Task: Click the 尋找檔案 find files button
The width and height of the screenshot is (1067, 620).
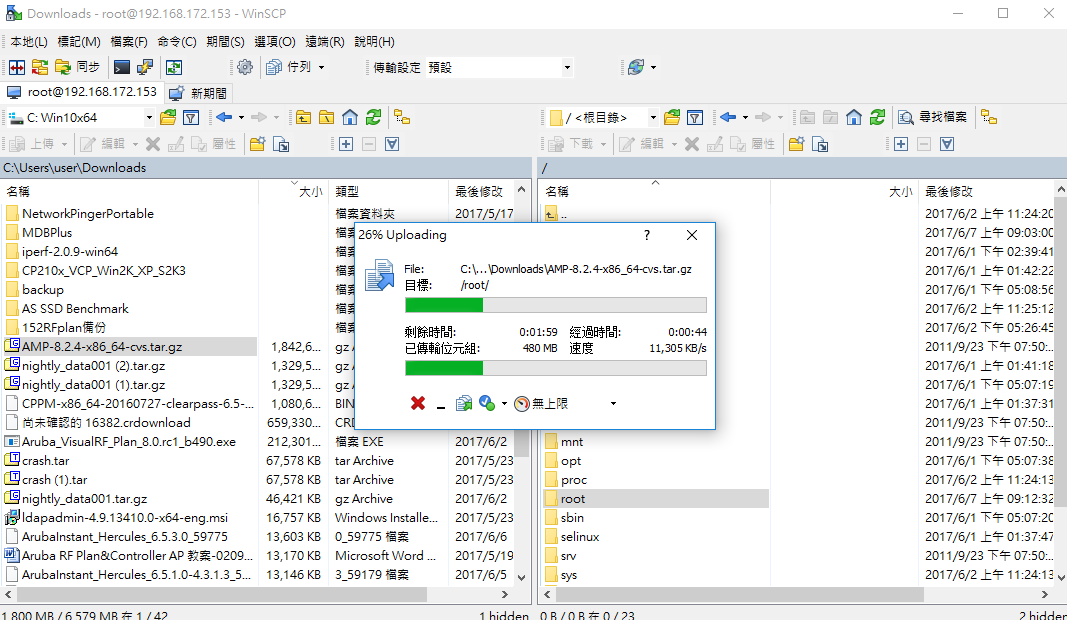Action: [932, 117]
